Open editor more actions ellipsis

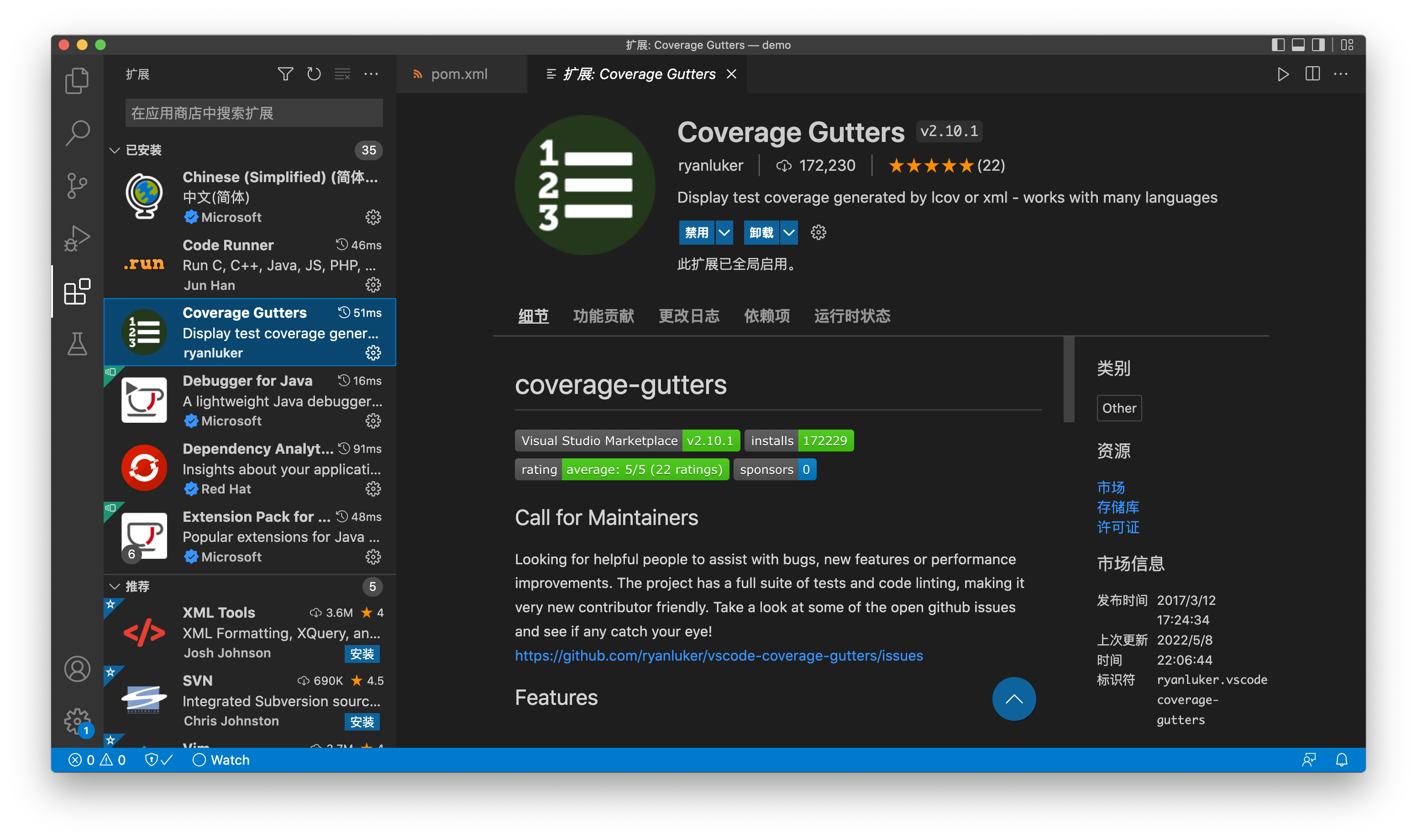coord(1341,74)
